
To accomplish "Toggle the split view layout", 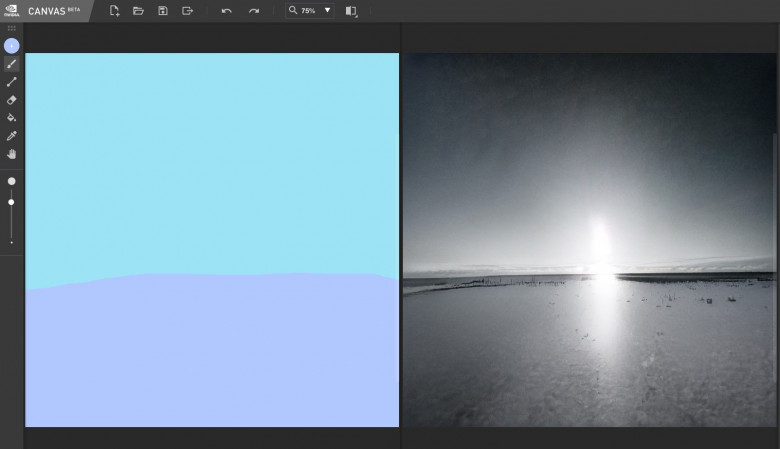I will [x=351, y=11].
